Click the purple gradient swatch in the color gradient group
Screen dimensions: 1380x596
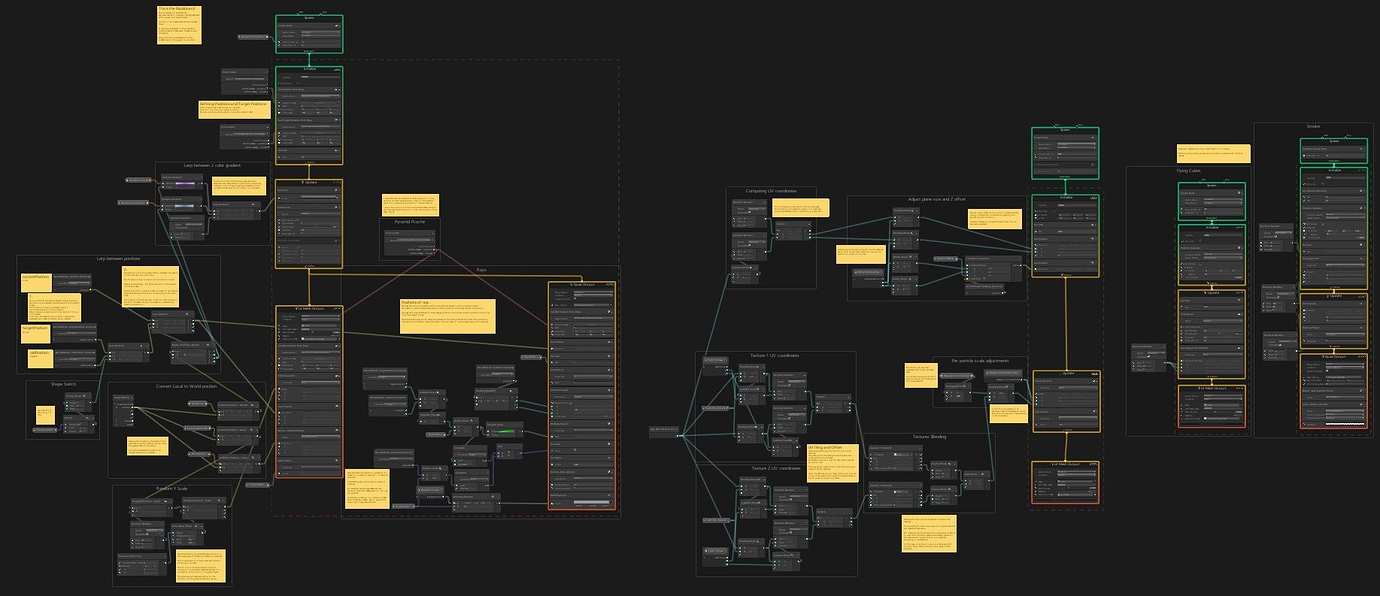(185, 183)
